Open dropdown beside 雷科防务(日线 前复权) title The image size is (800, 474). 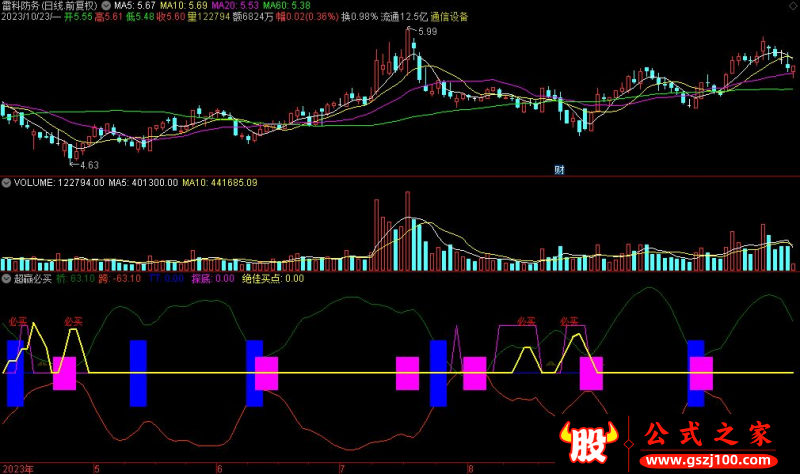coord(106,6)
